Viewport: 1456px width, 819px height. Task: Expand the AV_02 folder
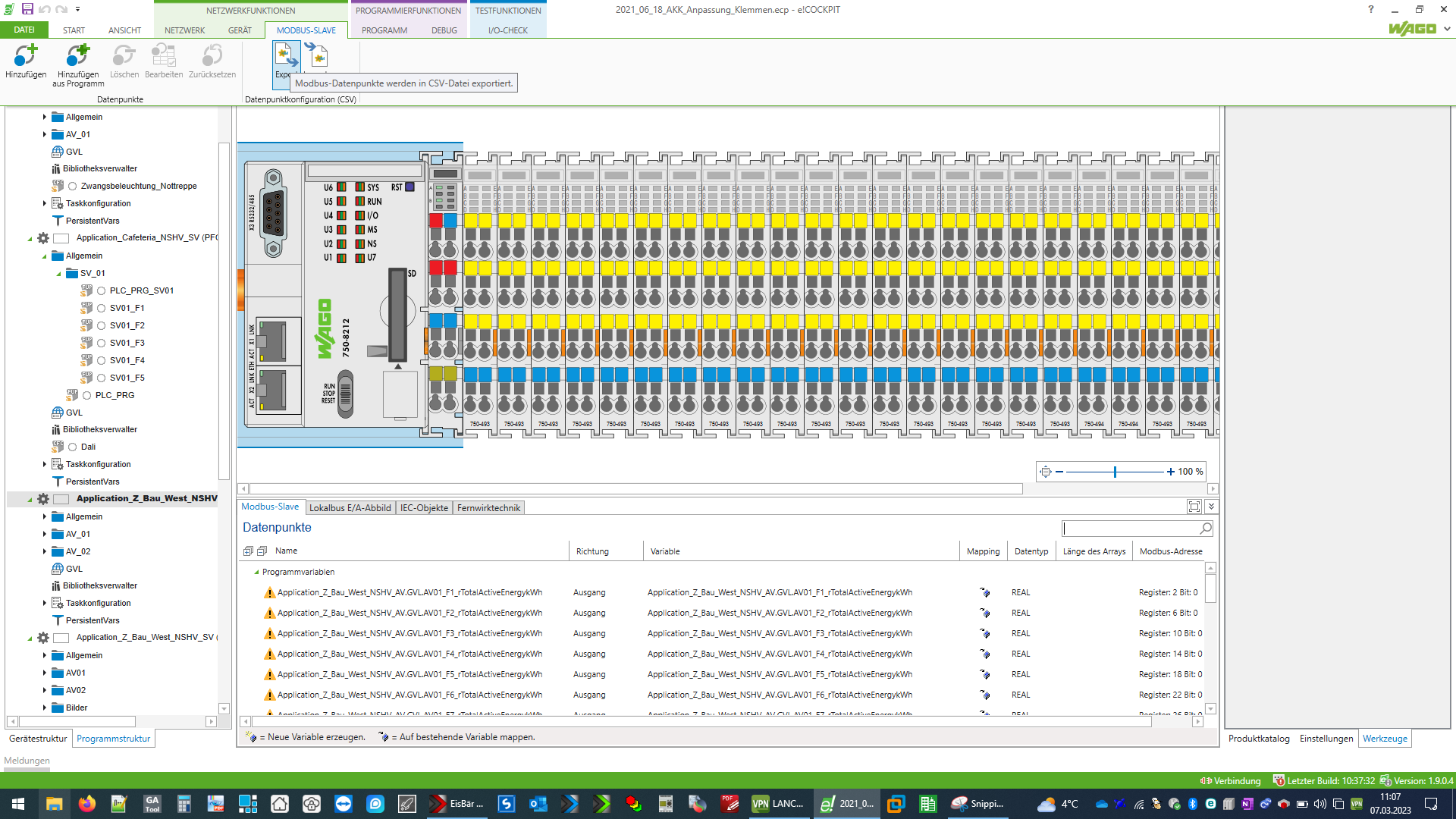44,551
